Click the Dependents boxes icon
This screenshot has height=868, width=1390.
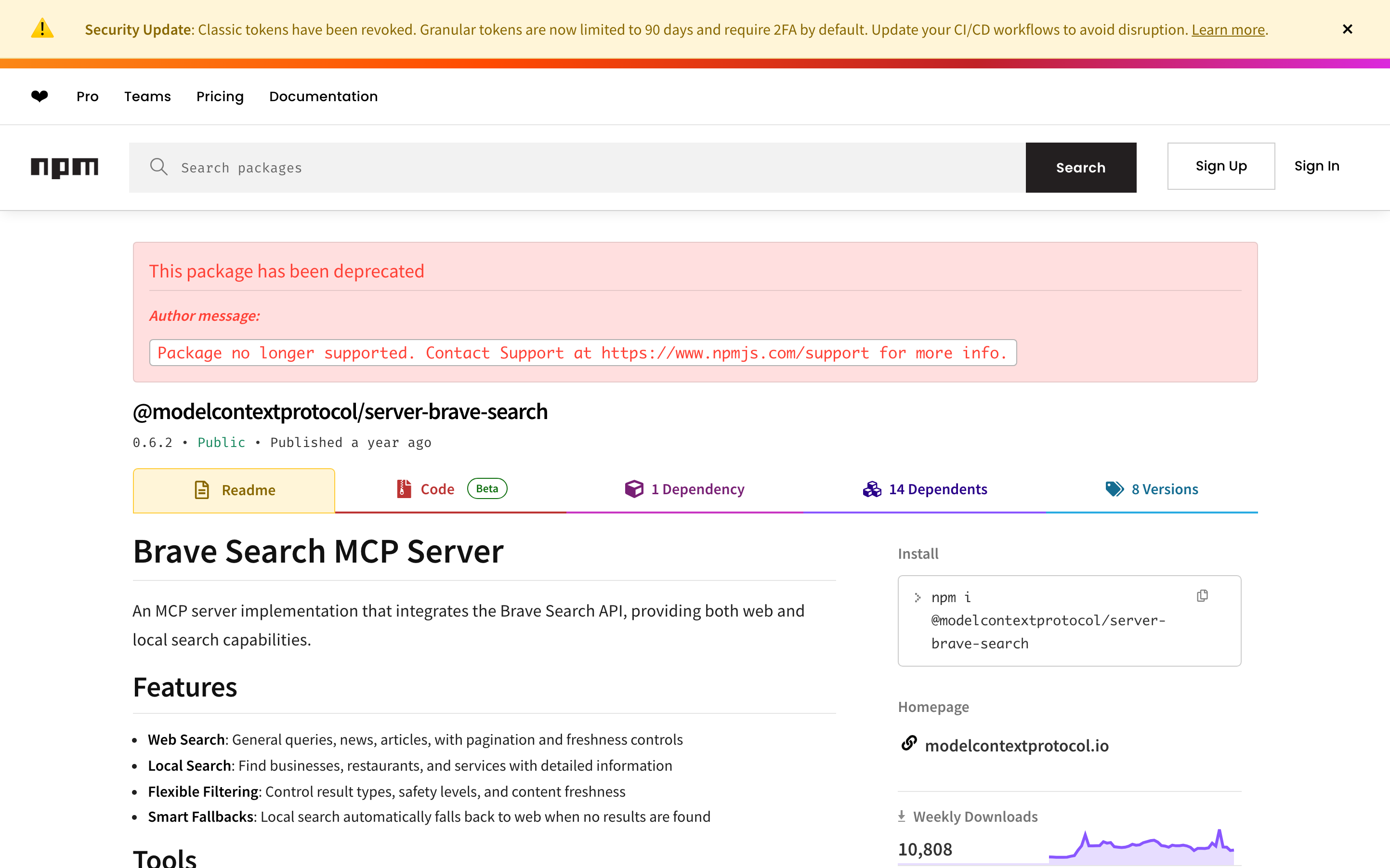872,488
